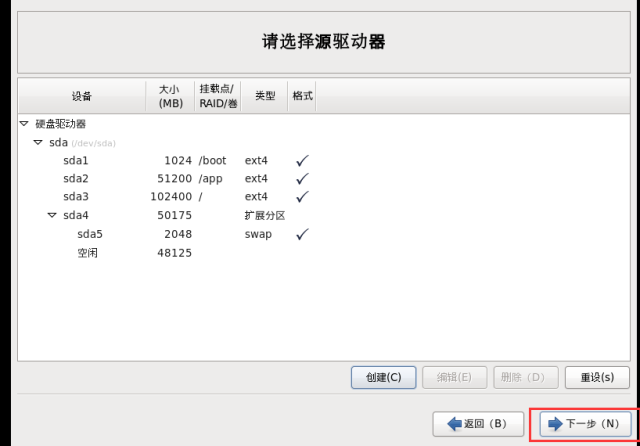
Task: Click the swap type cell
Action: 258,234
